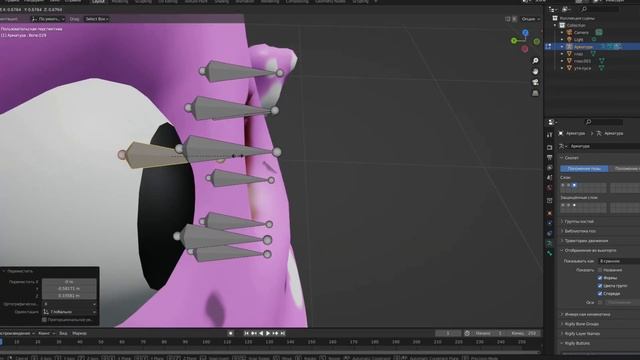
Task: Toggle the third (active) armature layer under Слои
Action: pyautogui.click(x=574, y=185)
